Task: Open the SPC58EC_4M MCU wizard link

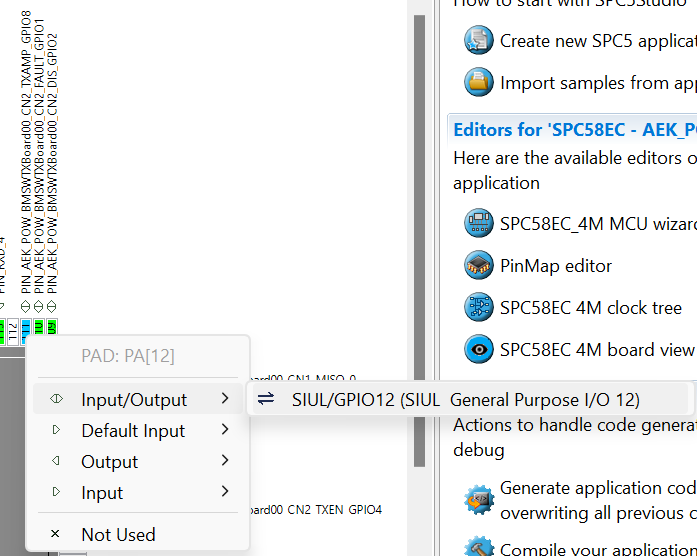Action: [598, 224]
